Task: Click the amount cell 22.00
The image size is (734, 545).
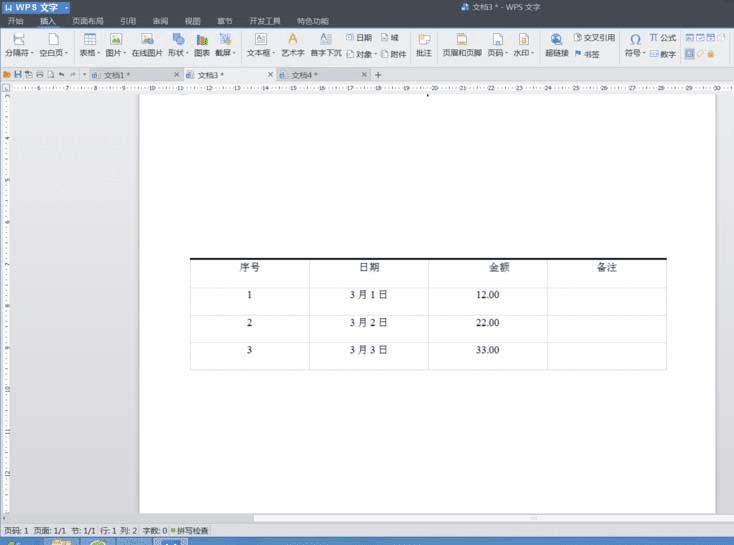Action: (x=488, y=329)
